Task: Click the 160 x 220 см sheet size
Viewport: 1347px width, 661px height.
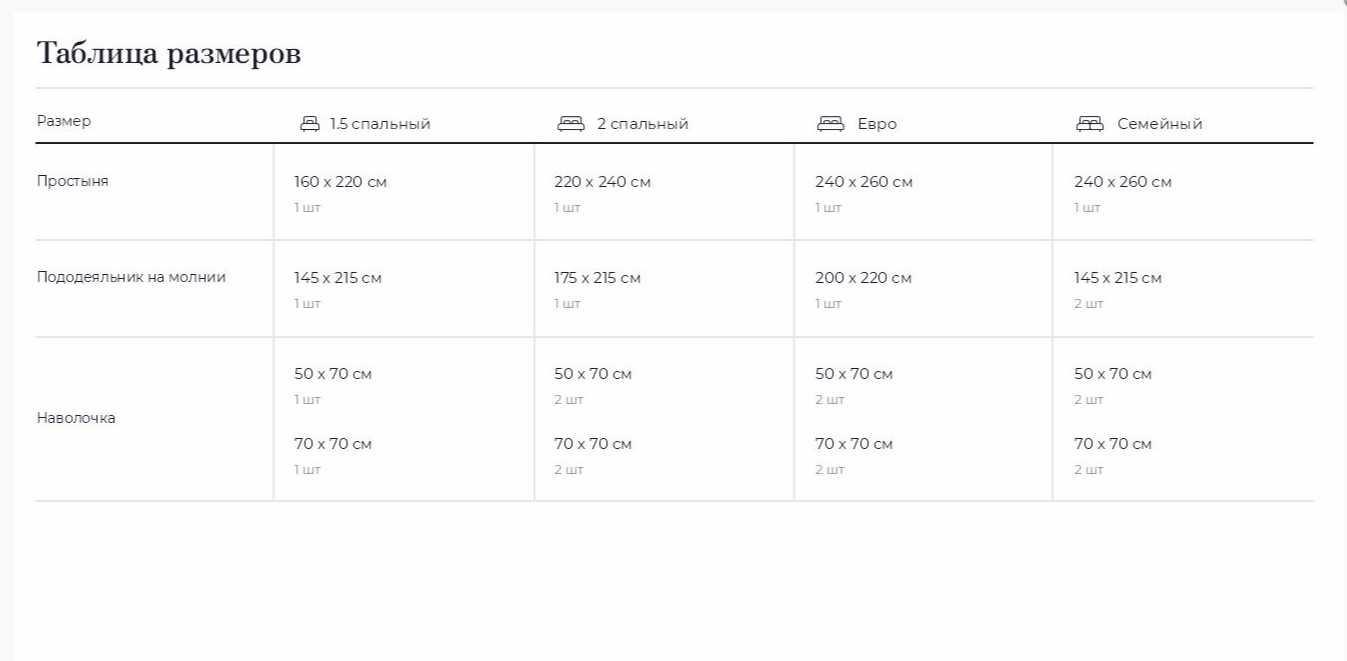Action: (340, 182)
